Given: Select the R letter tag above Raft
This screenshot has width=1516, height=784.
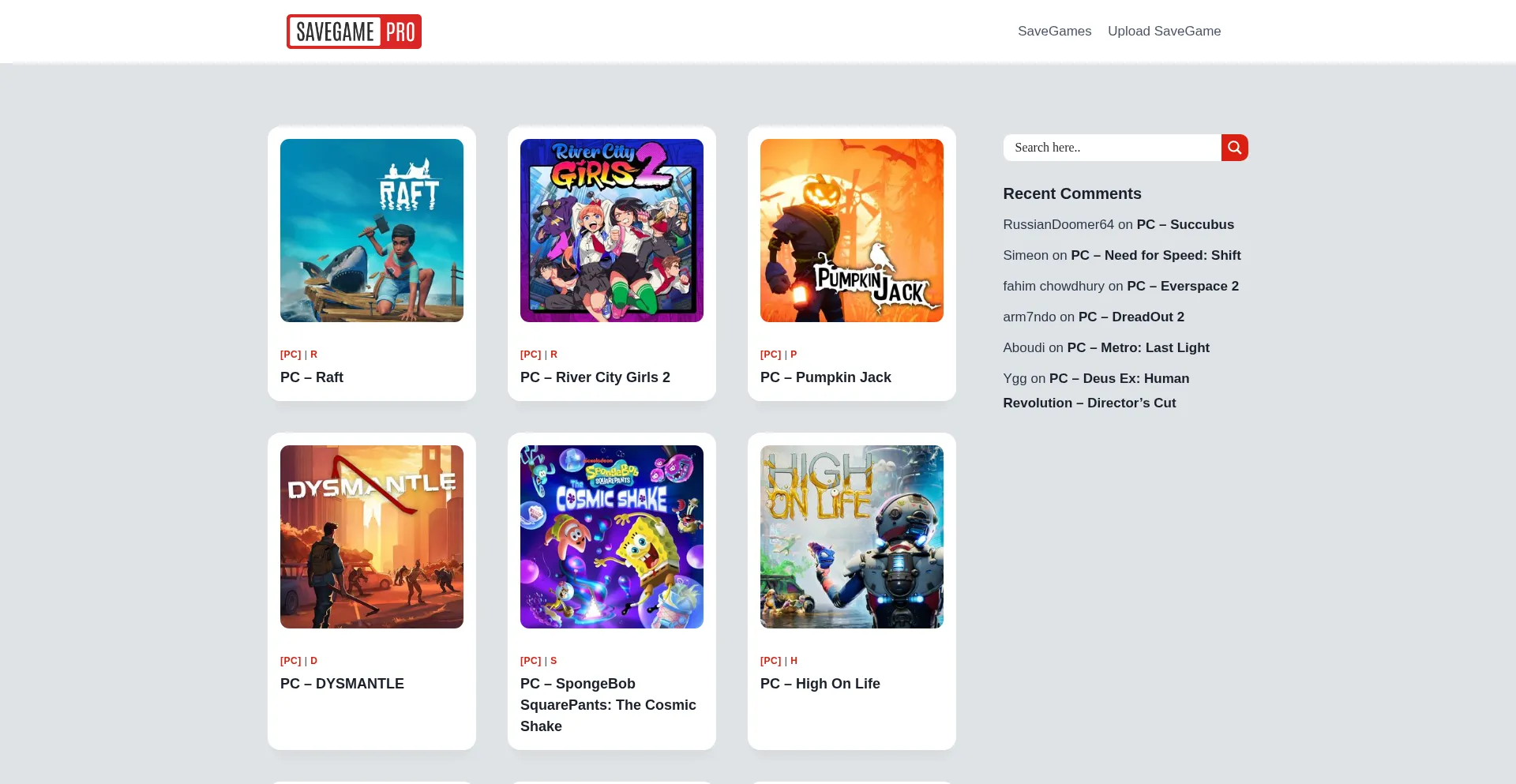Looking at the screenshot, I should (313, 354).
